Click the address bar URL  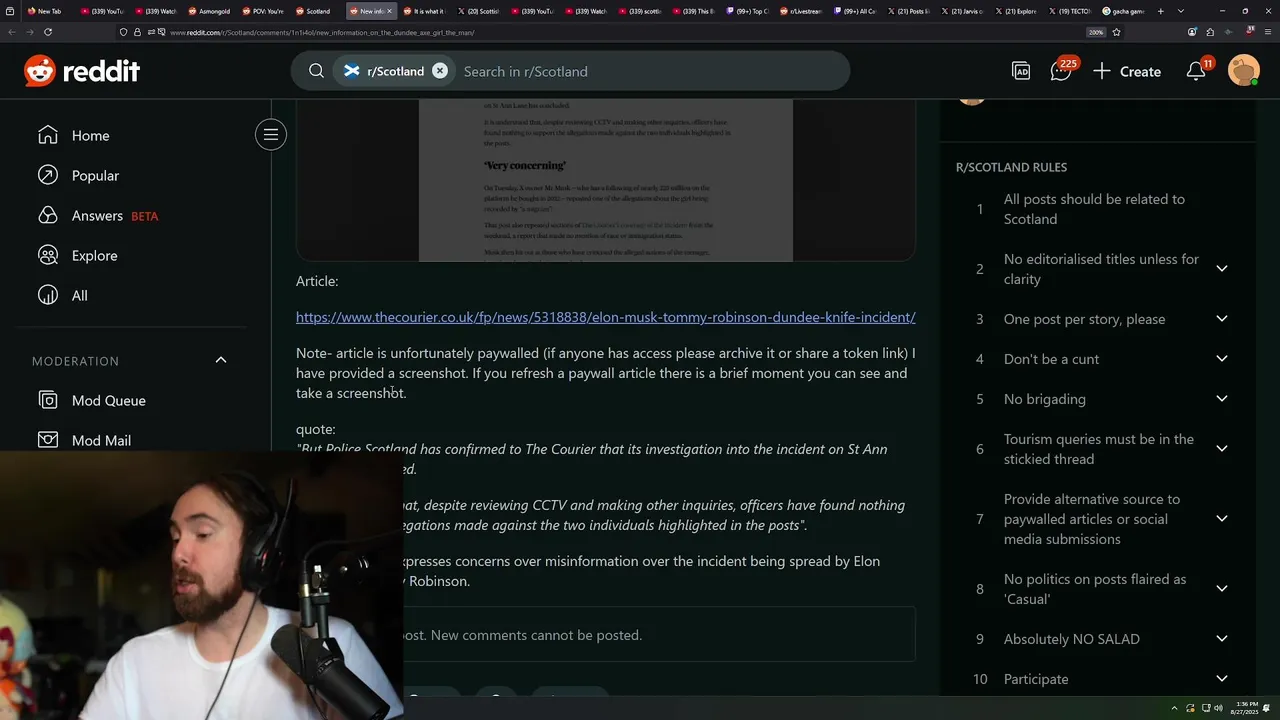[x=322, y=32]
